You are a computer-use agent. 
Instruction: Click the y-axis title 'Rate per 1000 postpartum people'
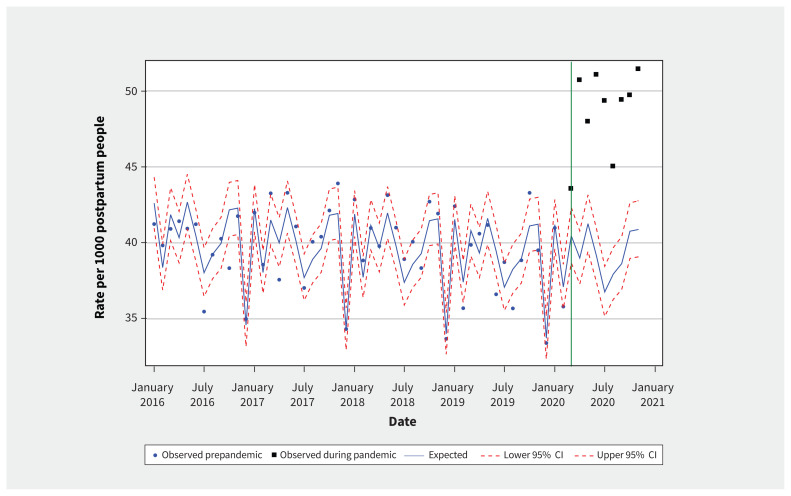click(x=100, y=217)
